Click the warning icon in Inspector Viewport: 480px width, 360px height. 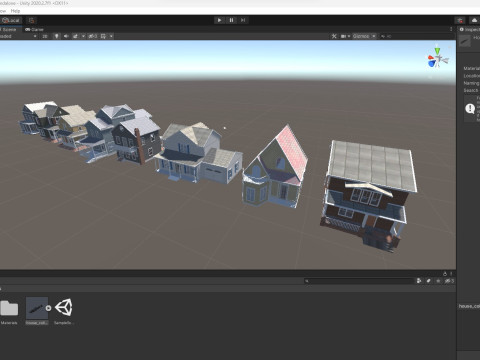470,108
